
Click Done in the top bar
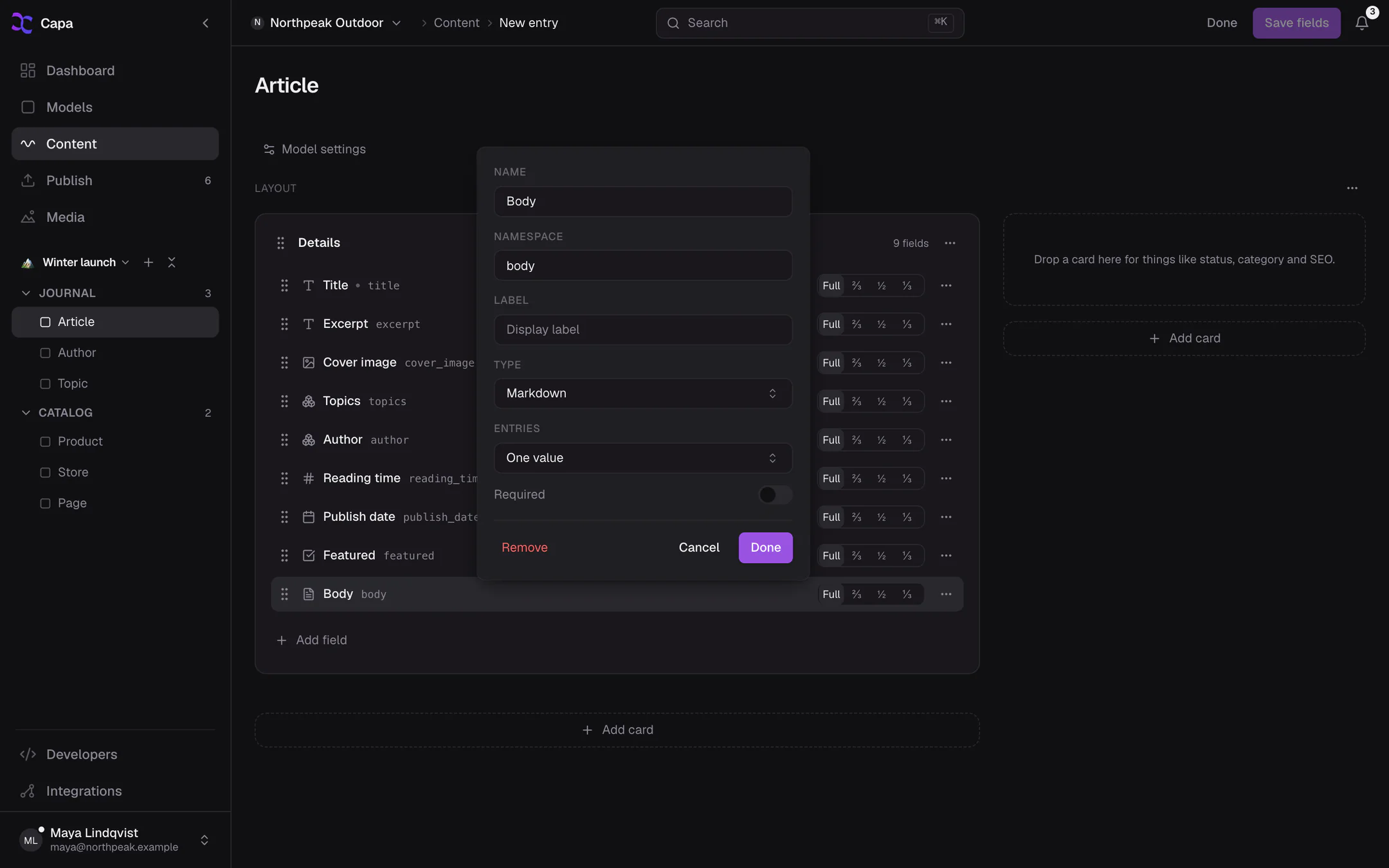click(x=1222, y=23)
